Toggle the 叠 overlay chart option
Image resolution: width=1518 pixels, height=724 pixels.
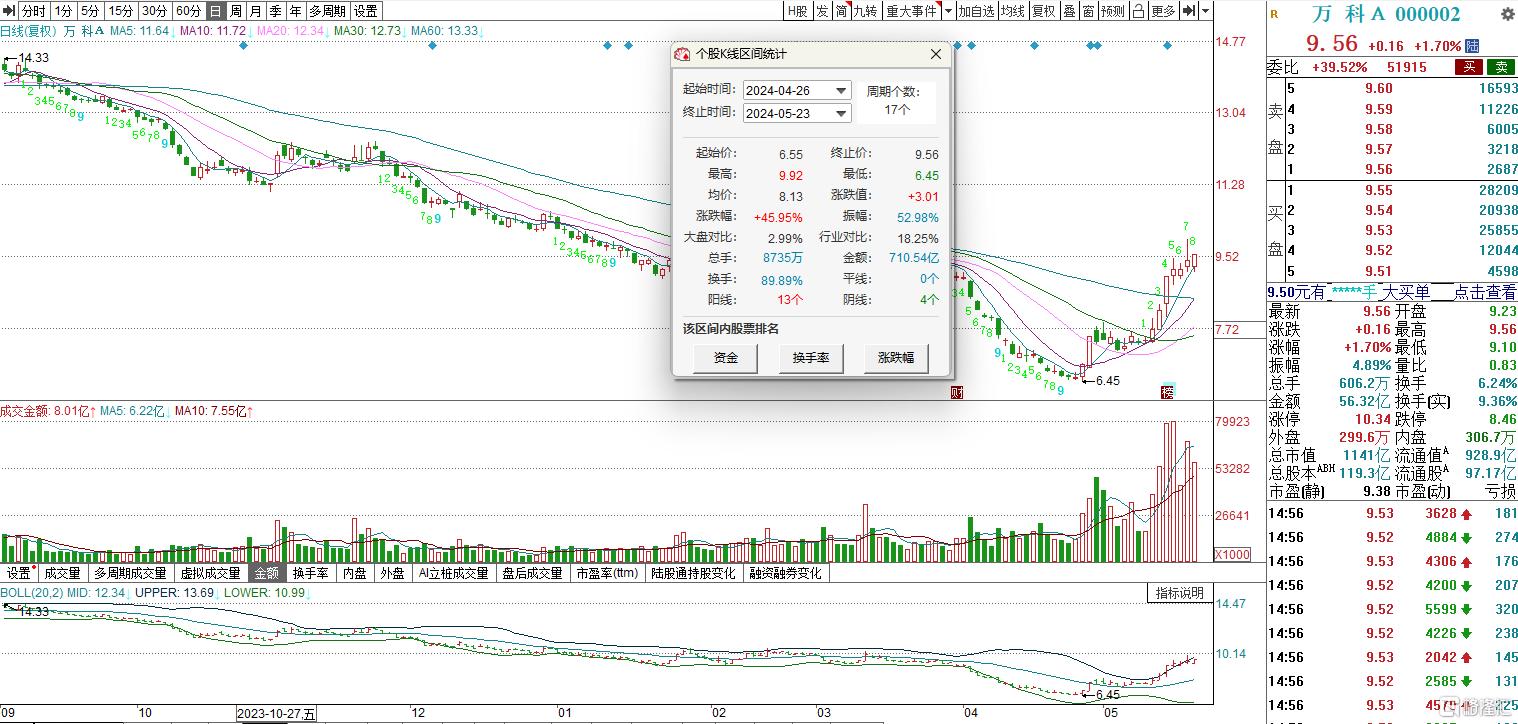[x=1068, y=11]
